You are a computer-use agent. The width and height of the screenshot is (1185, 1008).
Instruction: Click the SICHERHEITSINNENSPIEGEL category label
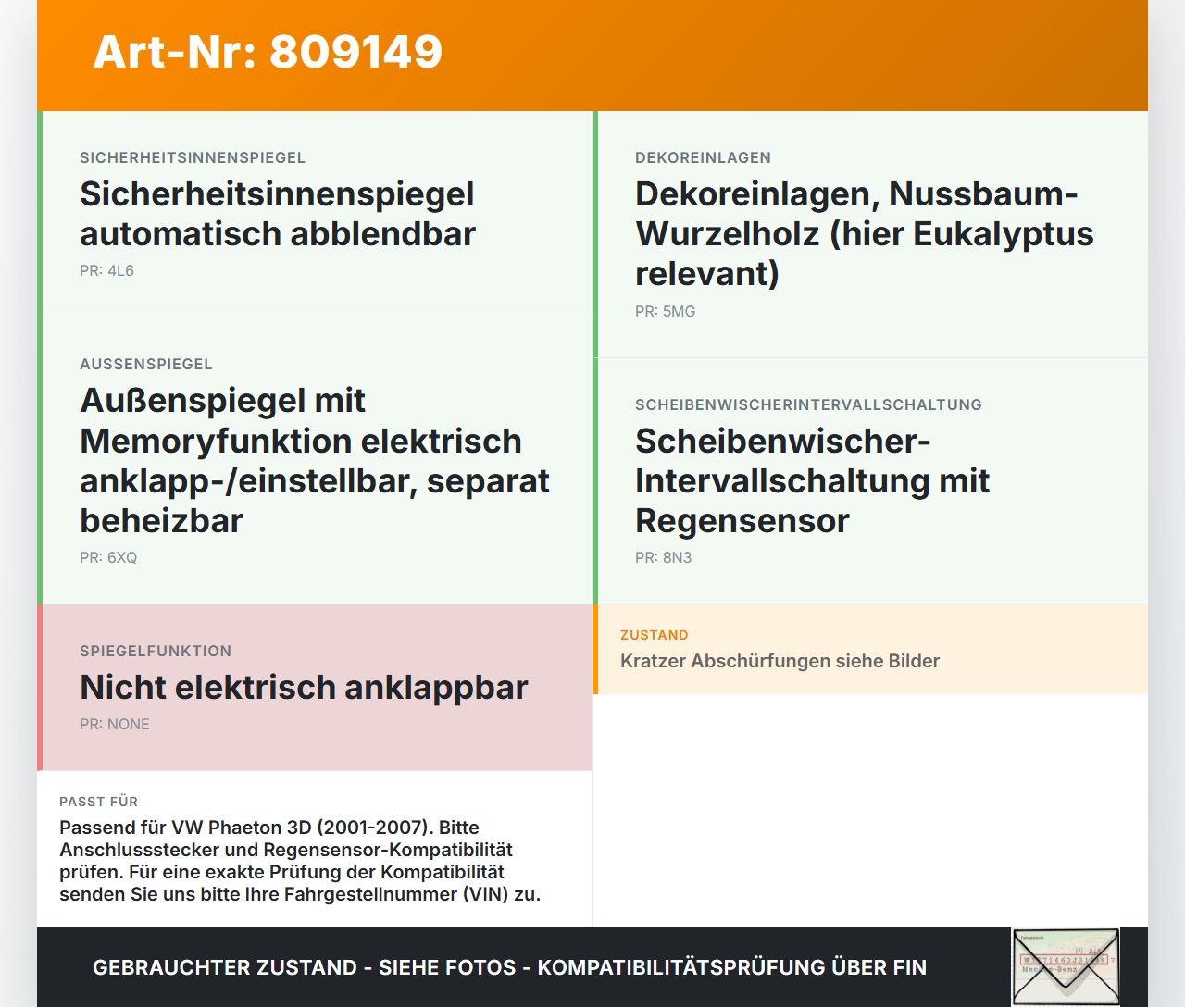click(x=193, y=157)
